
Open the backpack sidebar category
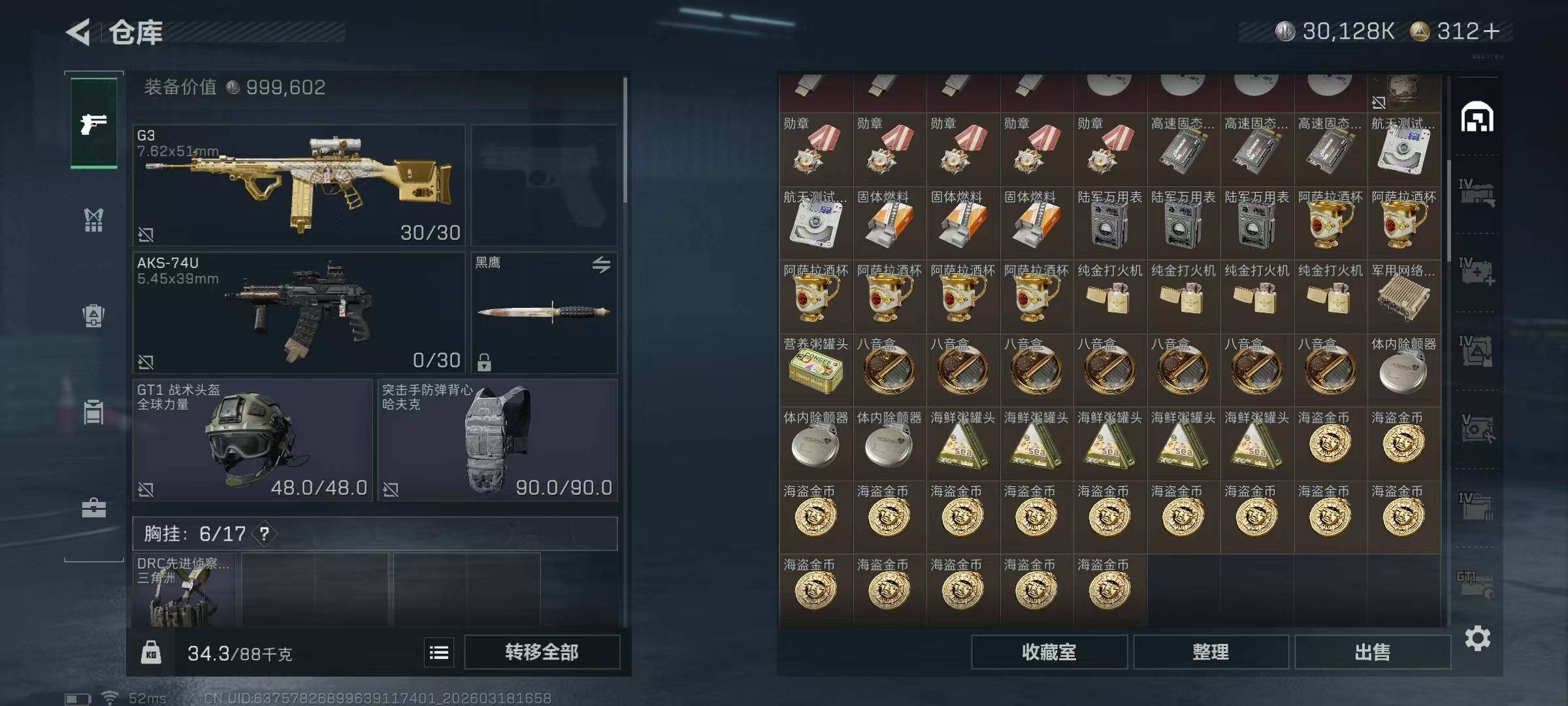(x=93, y=316)
